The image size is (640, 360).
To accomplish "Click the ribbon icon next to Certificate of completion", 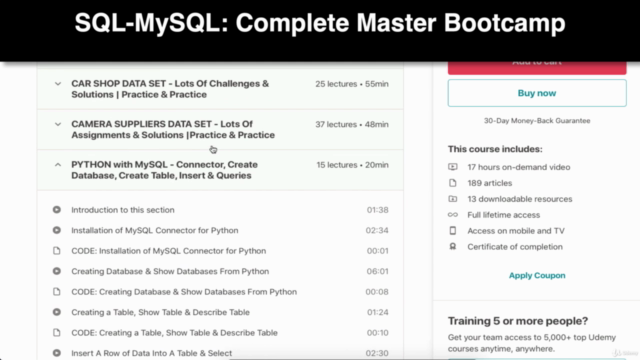I will point(453,247).
